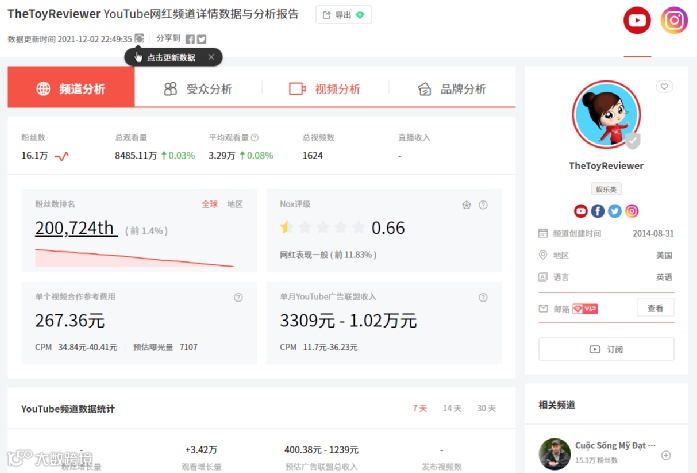Click the 1624 total videos value

[x=312, y=156]
